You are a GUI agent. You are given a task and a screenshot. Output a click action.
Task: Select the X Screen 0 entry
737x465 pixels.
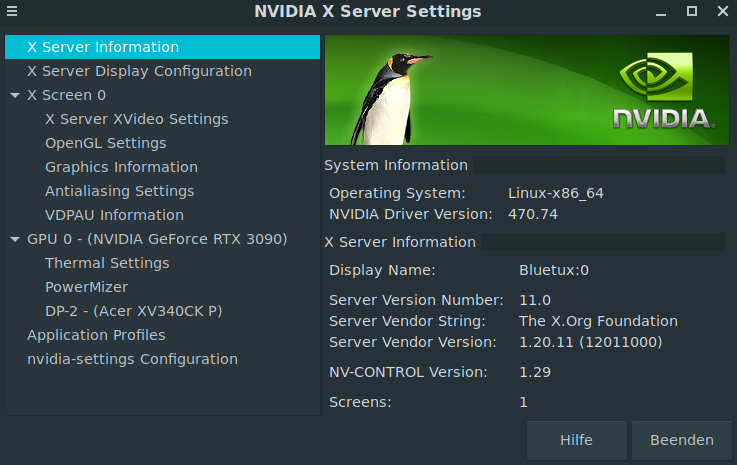pyautogui.click(x=66, y=95)
